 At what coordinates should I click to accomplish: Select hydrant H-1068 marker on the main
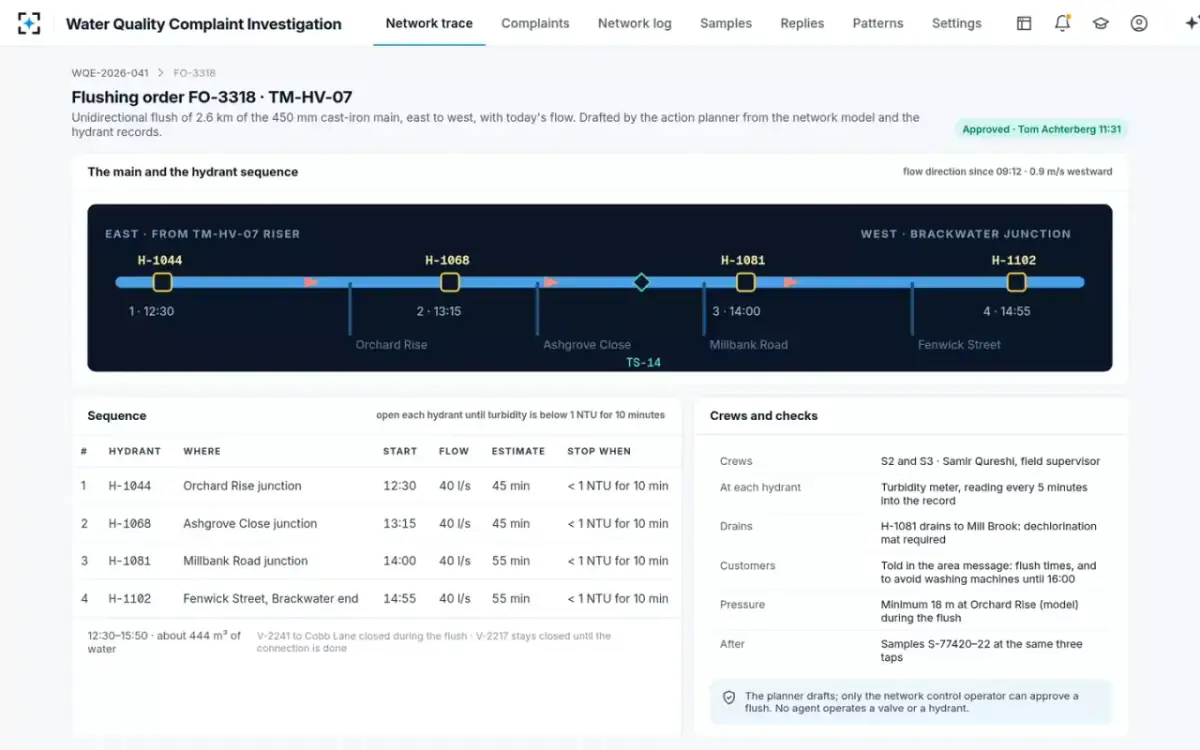(450, 282)
